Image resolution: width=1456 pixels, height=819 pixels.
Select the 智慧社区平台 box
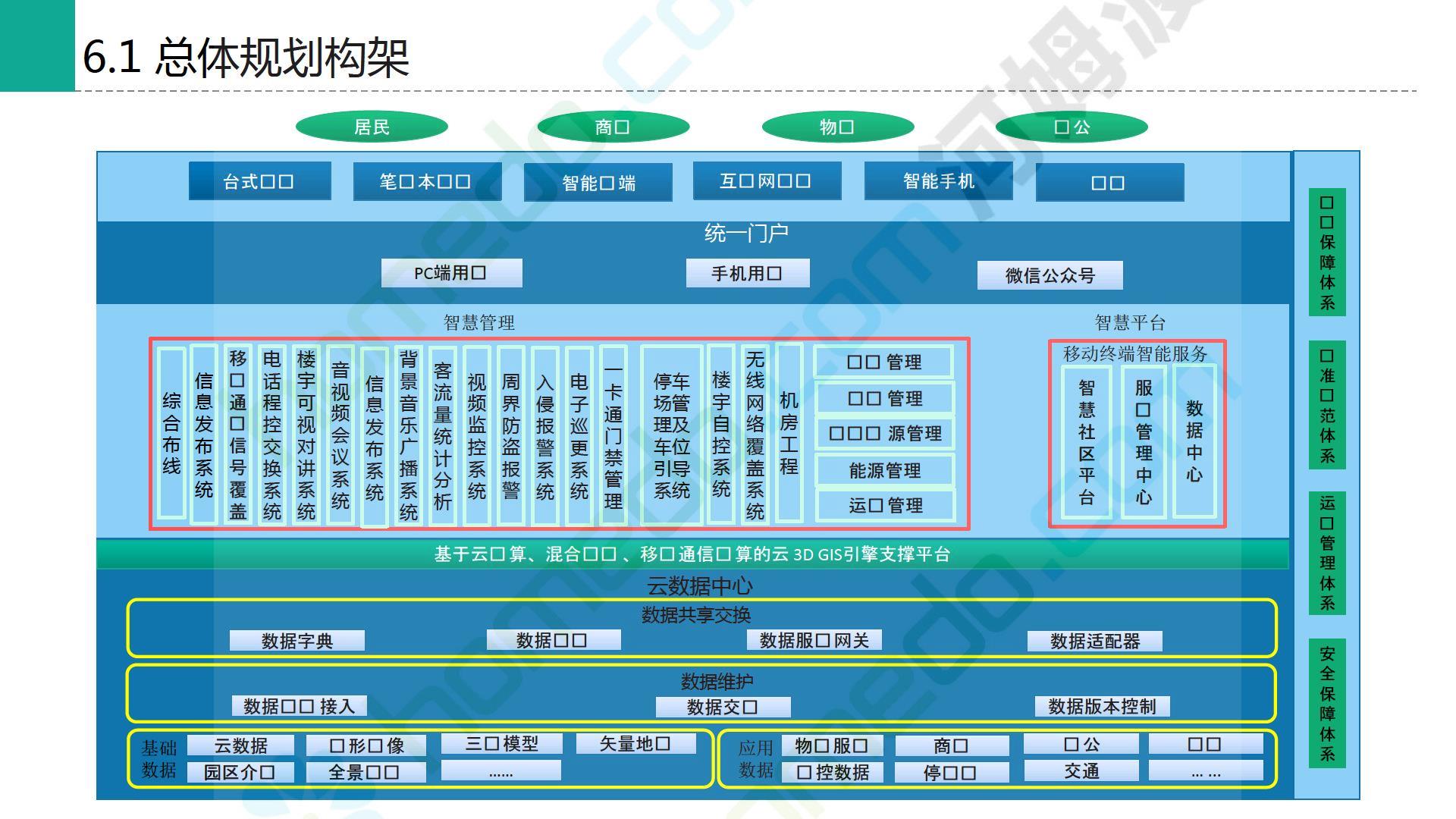point(1086,442)
